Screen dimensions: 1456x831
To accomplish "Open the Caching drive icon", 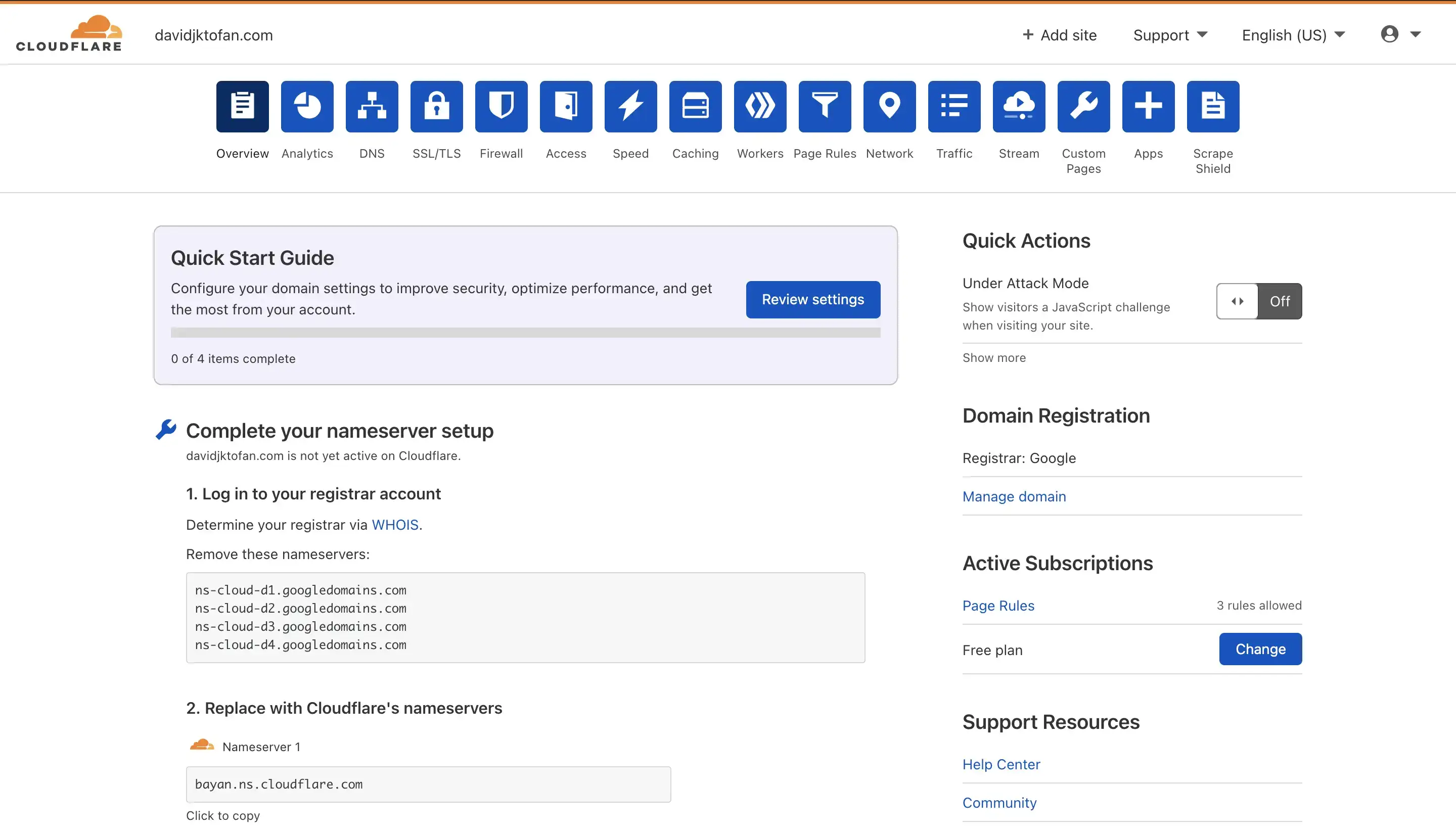I will click(695, 107).
